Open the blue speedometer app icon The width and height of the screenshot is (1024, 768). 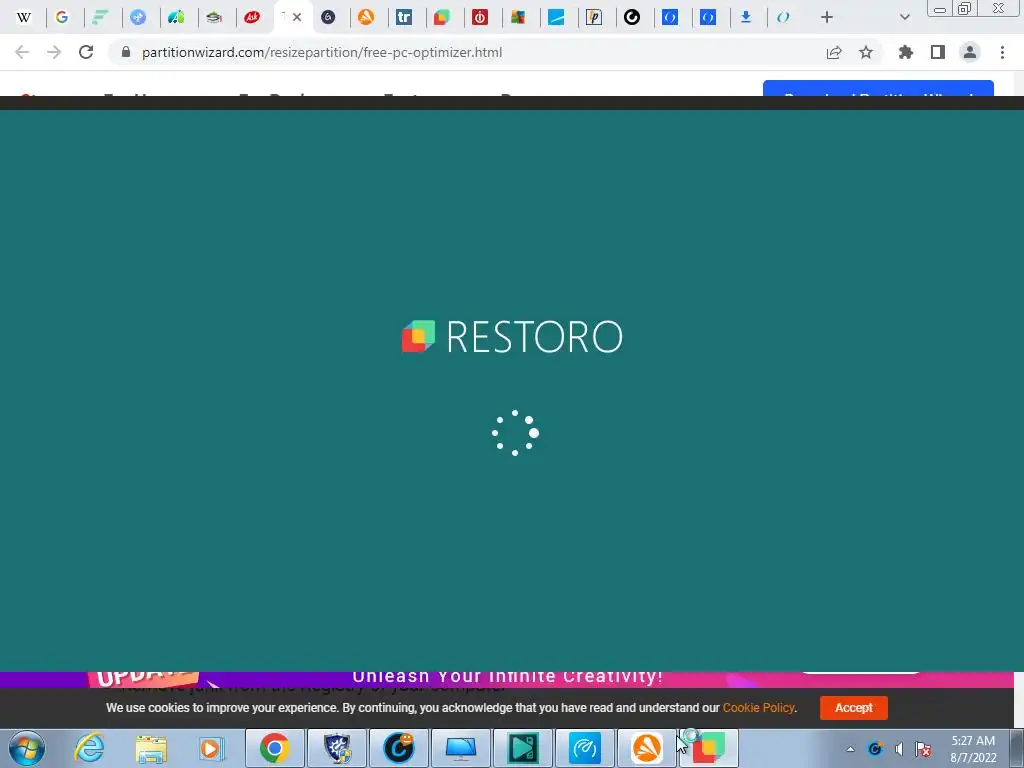coord(585,748)
